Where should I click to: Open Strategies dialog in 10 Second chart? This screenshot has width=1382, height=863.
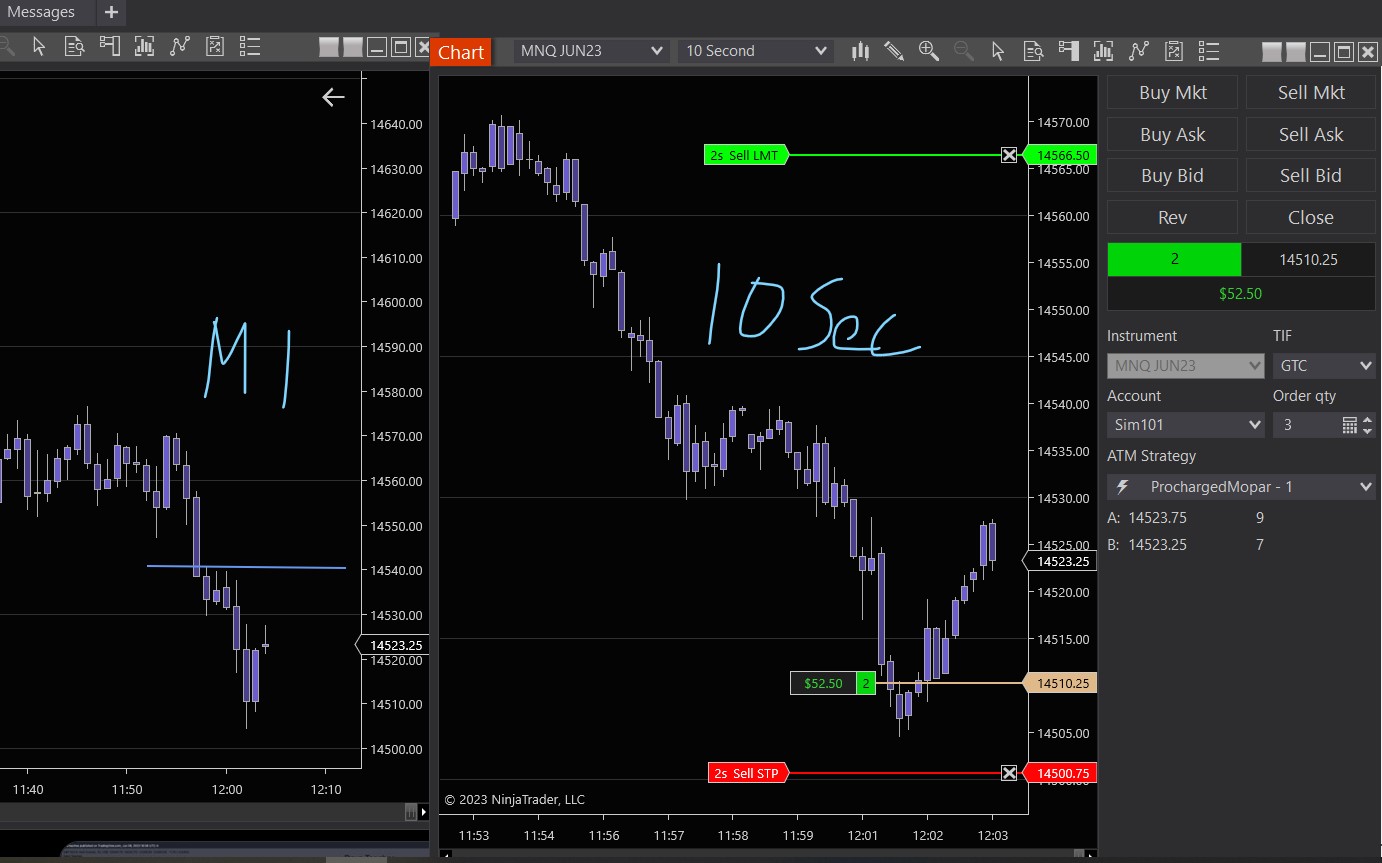point(1174,51)
